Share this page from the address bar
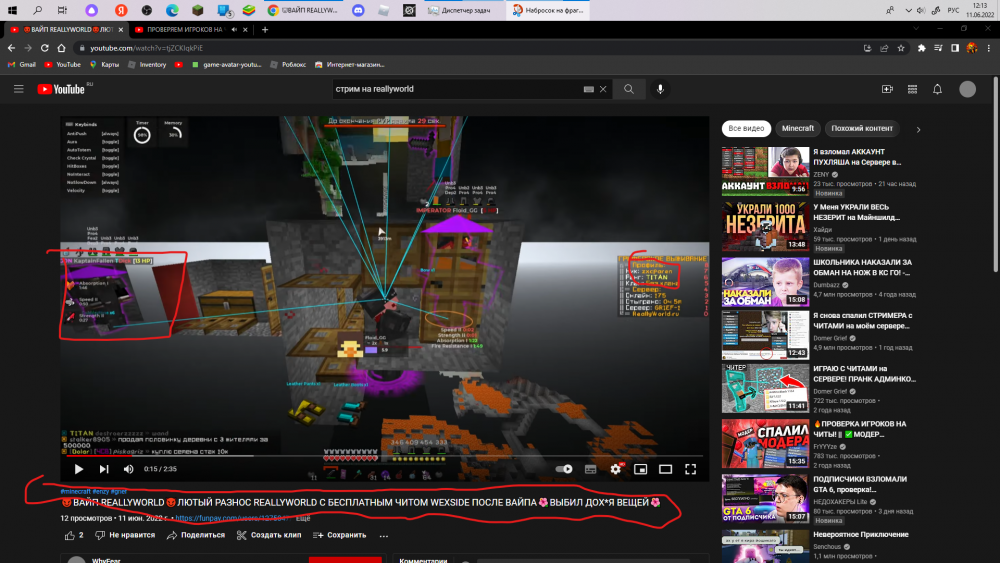The image size is (1000, 563). [884, 48]
